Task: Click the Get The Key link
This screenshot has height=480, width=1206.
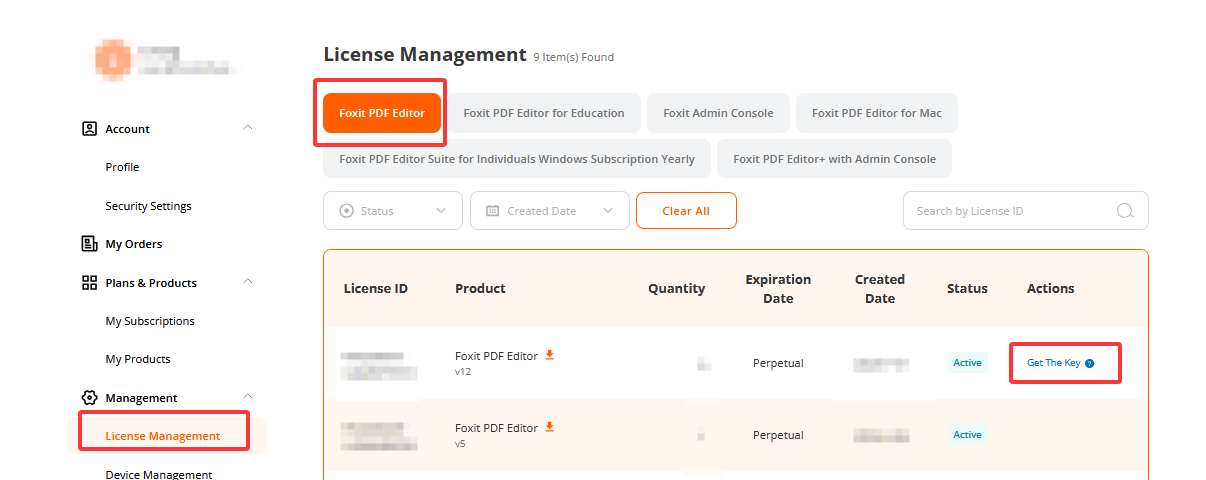Action: click(1054, 363)
